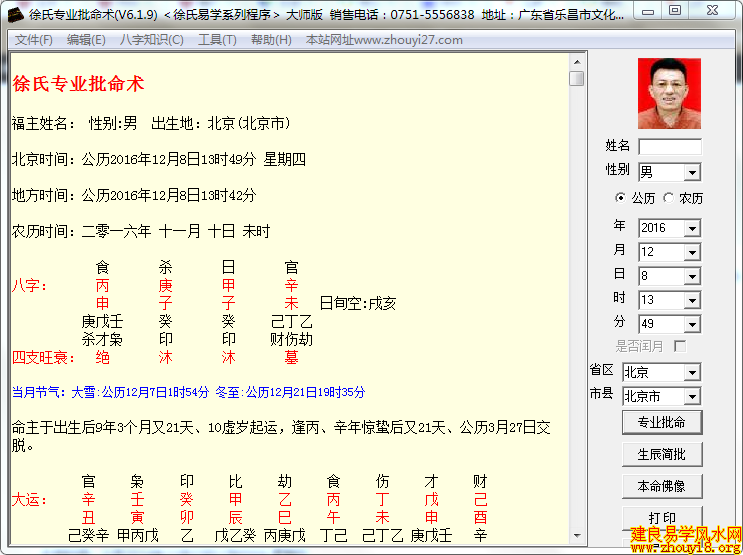Viewport: 743px width, 555px height.
Task: Expand the 性别 dropdown
Action: (x=692, y=173)
